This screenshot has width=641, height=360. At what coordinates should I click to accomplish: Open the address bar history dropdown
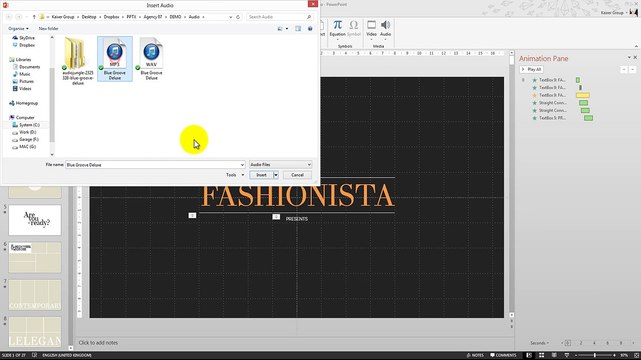(231, 17)
